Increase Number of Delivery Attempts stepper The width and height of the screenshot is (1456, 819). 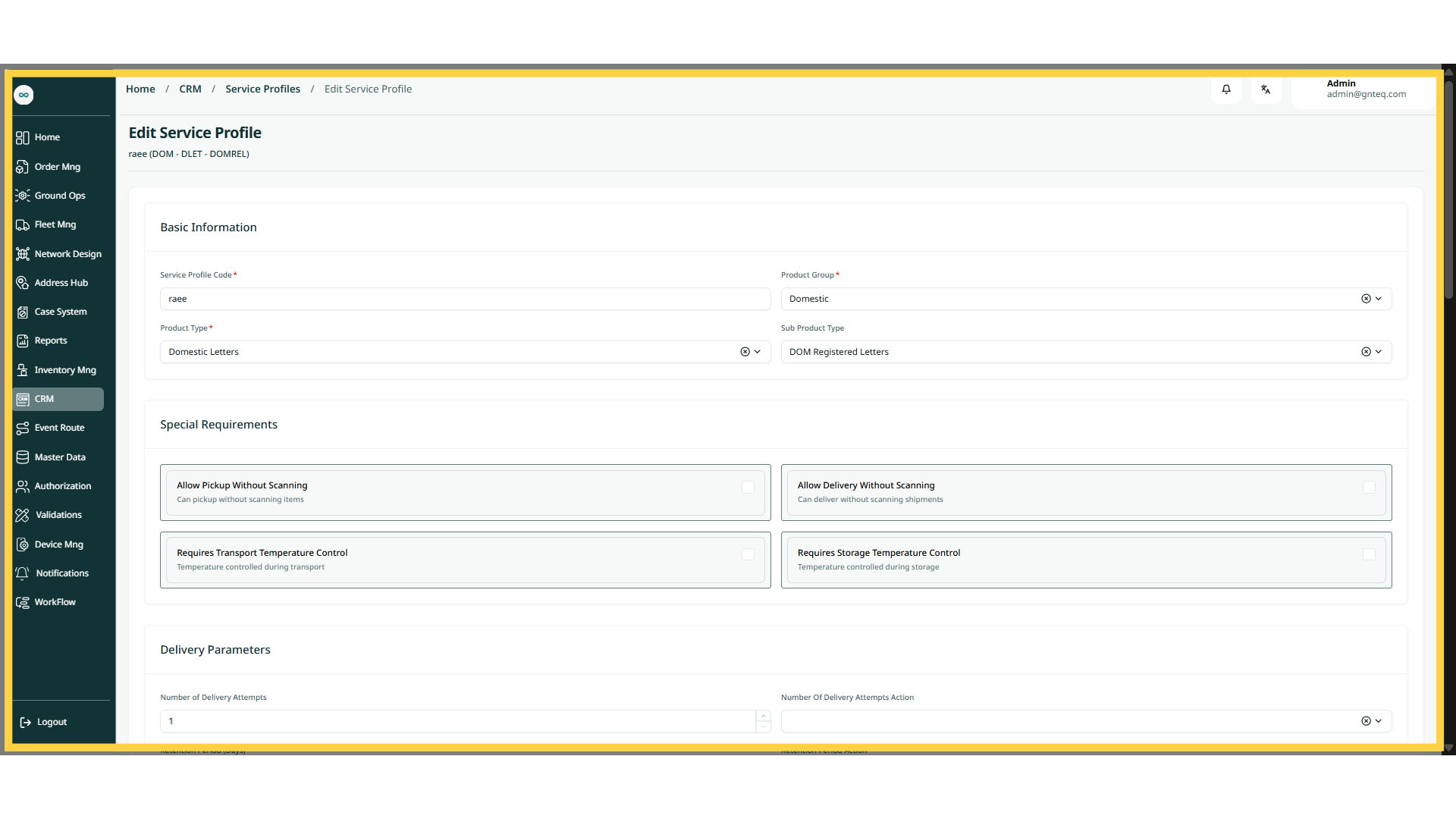(764, 716)
